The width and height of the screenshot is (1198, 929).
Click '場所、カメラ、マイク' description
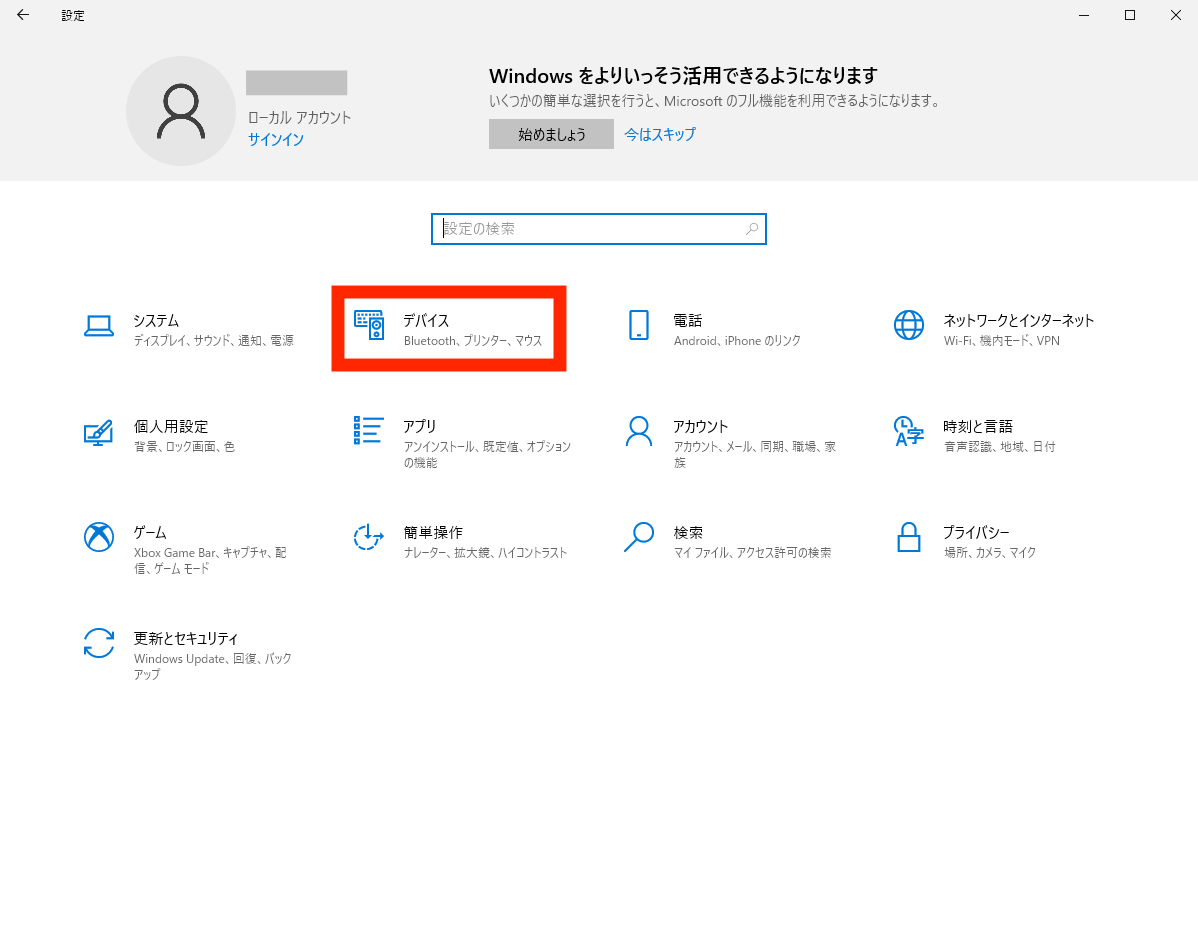coord(989,552)
